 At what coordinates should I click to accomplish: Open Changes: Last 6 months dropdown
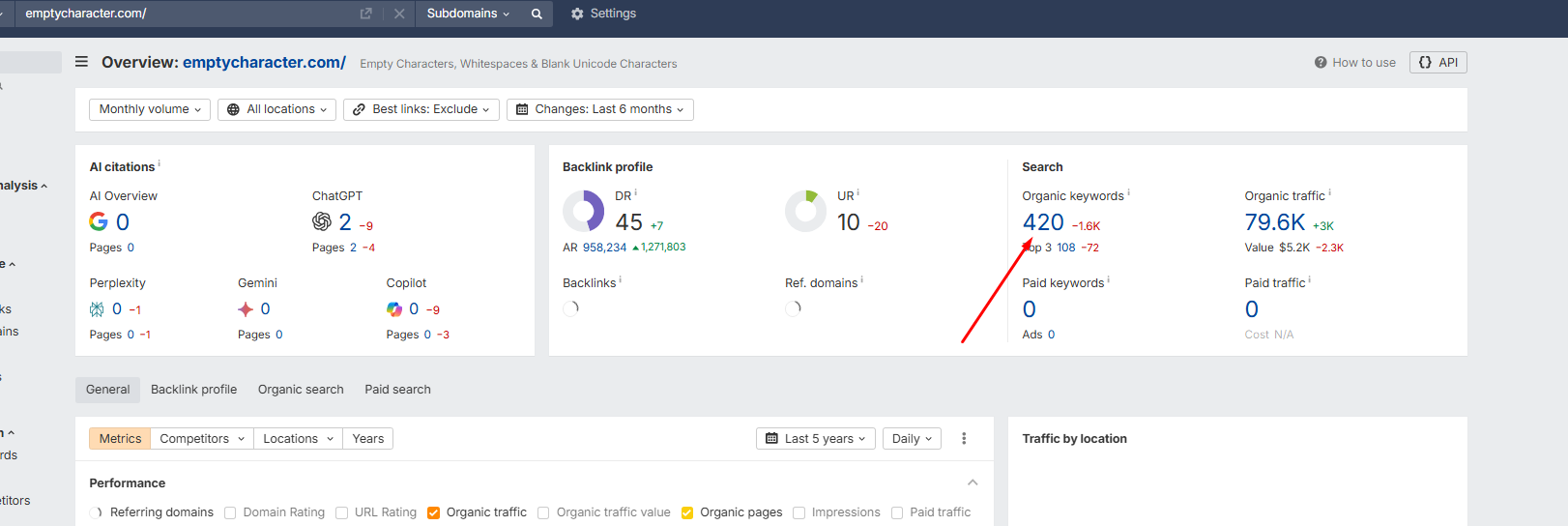(600, 109)
